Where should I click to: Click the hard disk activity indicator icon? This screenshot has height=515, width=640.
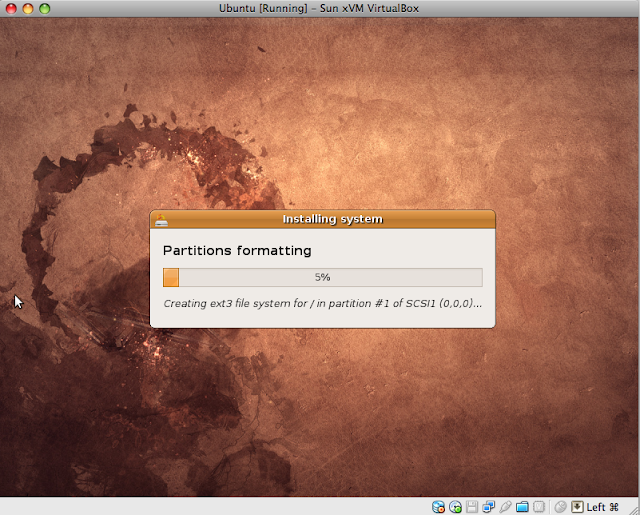(x=438, y=507)
